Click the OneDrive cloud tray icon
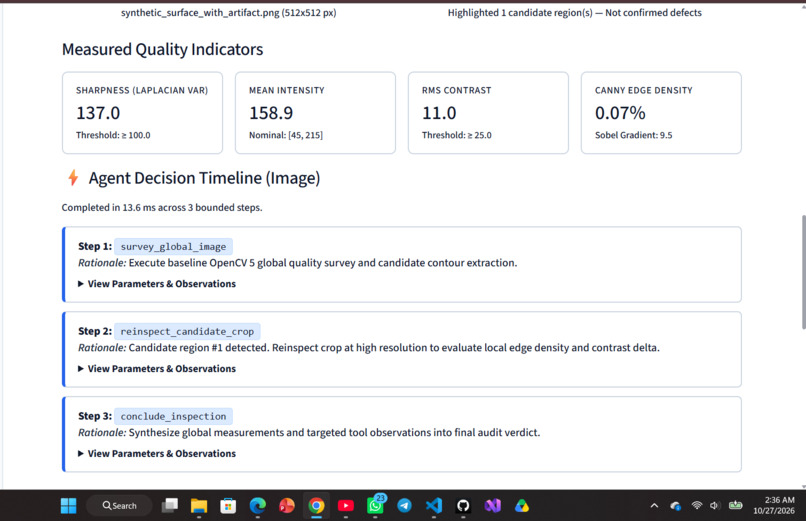 pyautogui.click(x=675, y=506)
